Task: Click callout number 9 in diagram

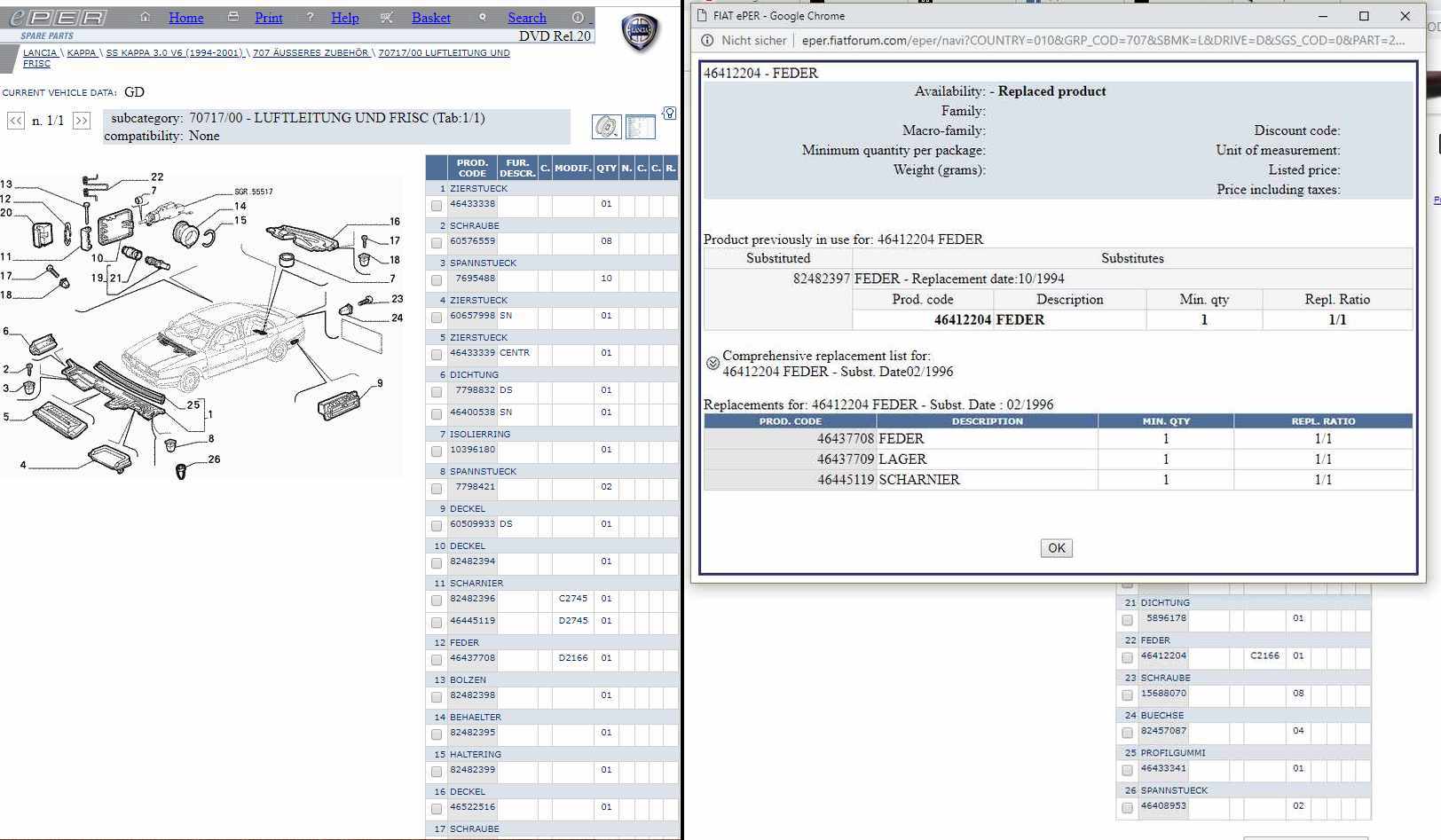Action: pyautogui.click(x=380, y=383)
